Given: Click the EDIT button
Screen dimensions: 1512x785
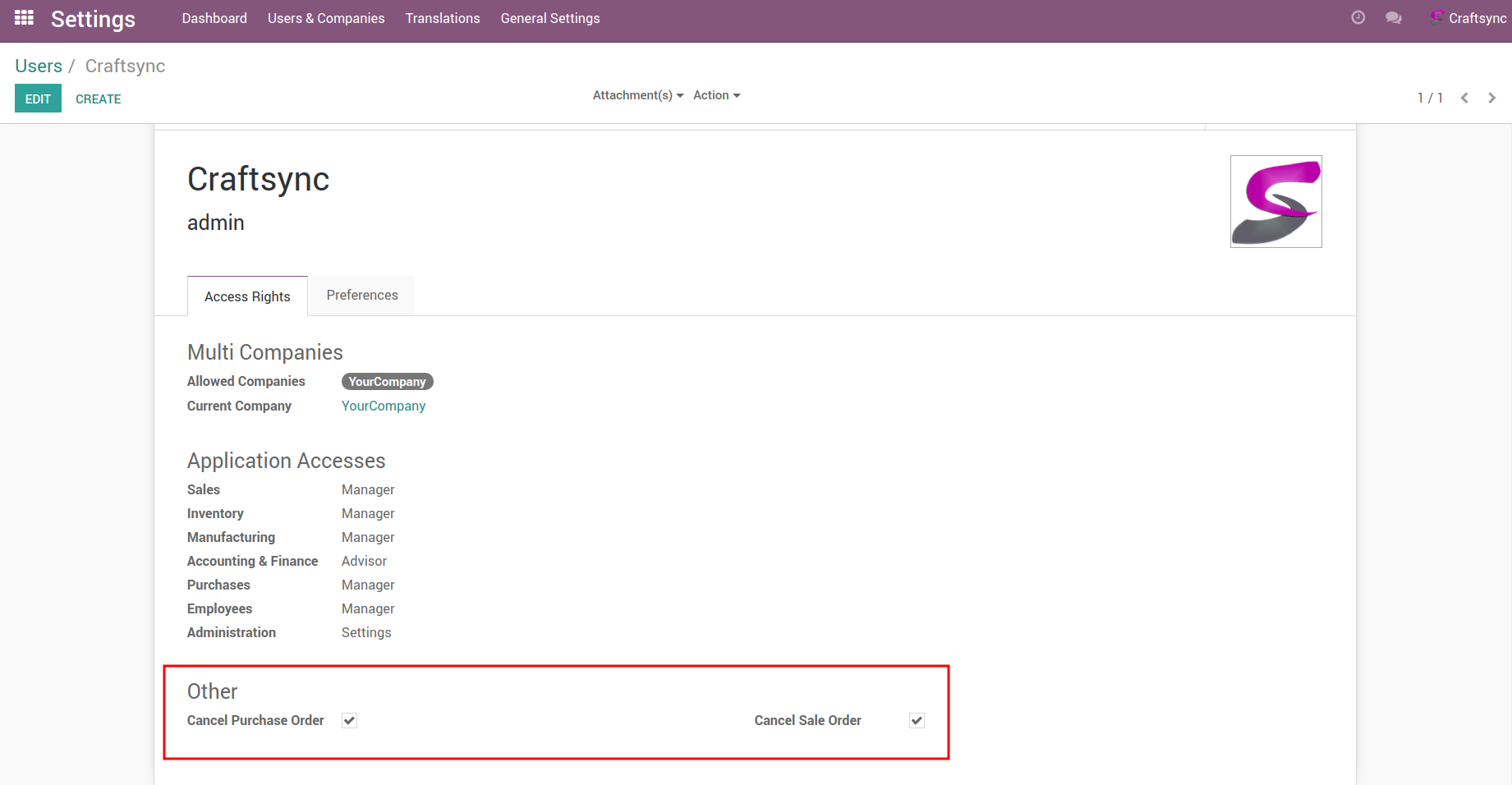Looking at the screenshot, I should point(38,99).
